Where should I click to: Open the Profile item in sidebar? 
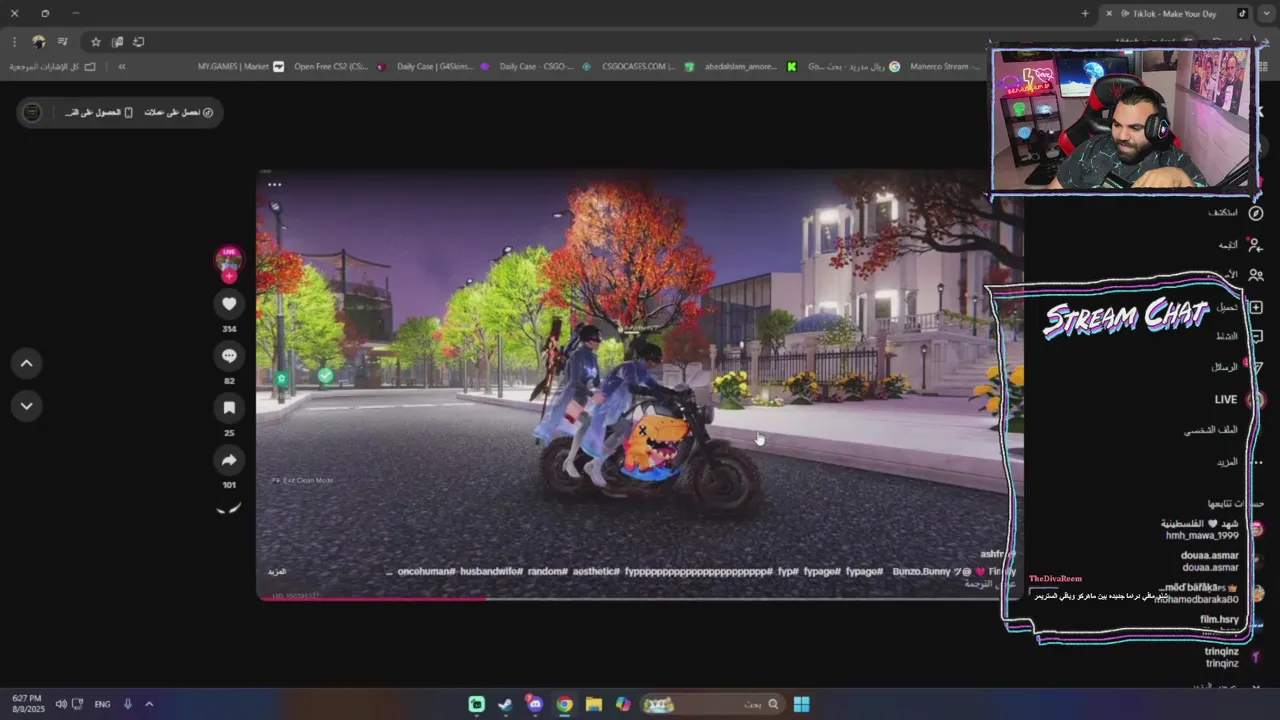click(1211, 430)
